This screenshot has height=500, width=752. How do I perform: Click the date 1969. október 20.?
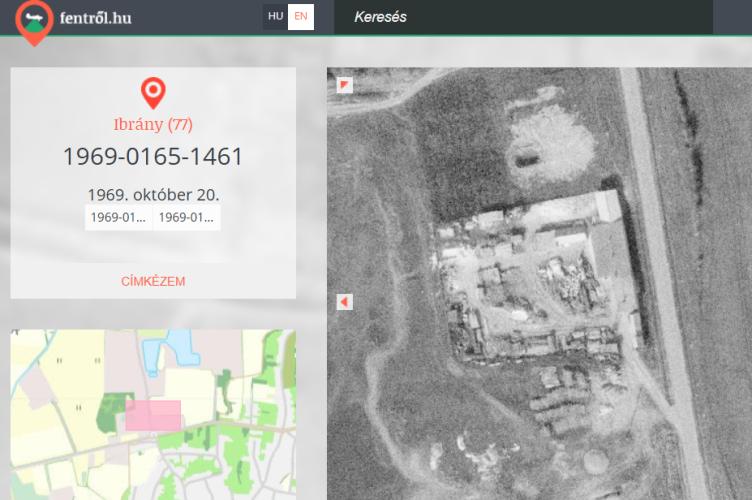point(153,194)
